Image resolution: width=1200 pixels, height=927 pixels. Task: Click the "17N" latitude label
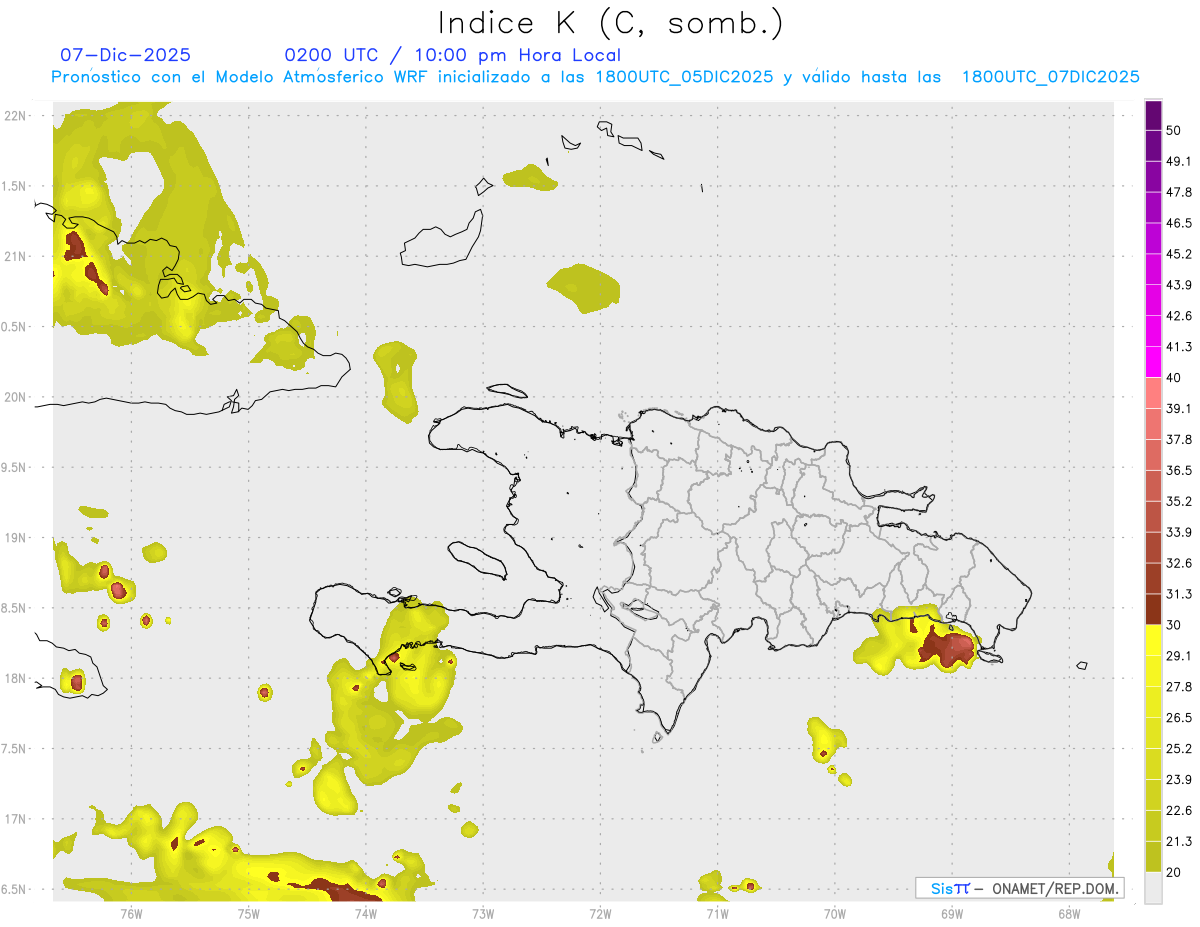click(15, 819)
